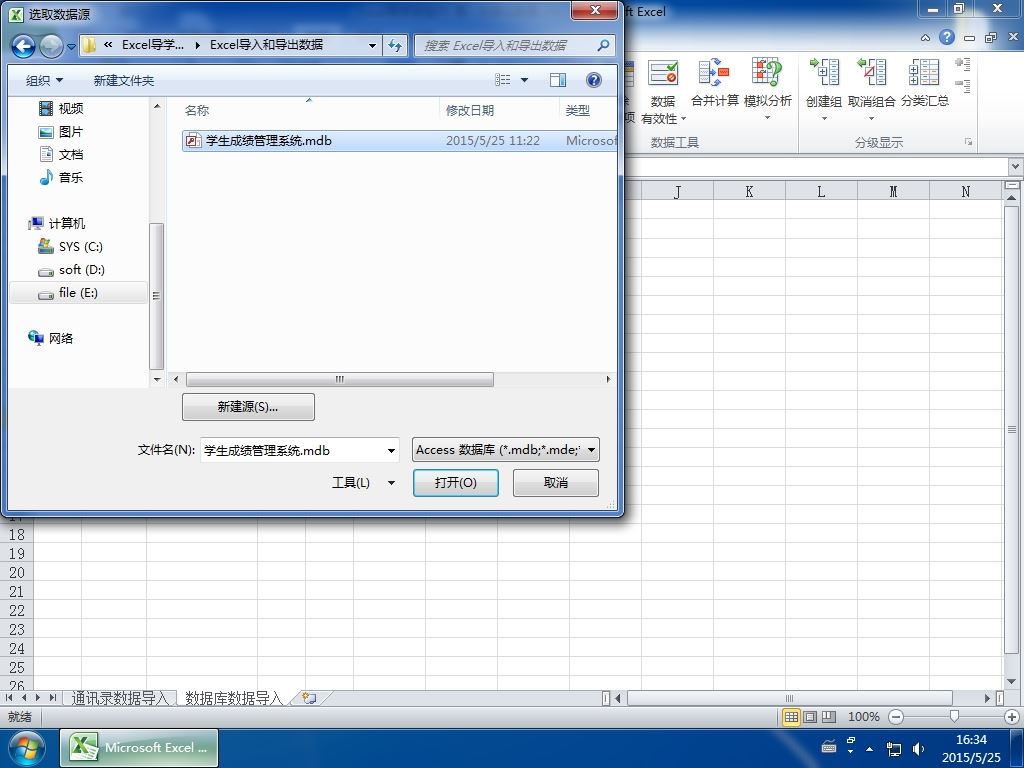Switch to 数据库数据导入 sheet tab

[234, 698]
